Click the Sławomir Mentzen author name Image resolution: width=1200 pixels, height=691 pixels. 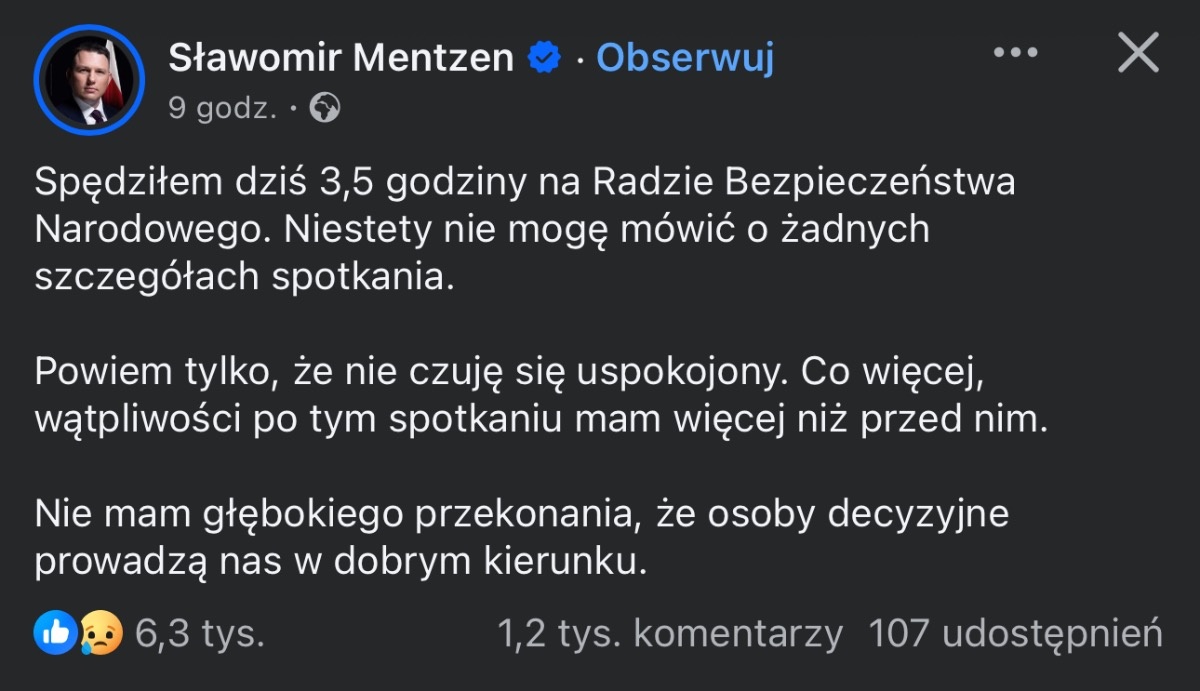(340, 59)
